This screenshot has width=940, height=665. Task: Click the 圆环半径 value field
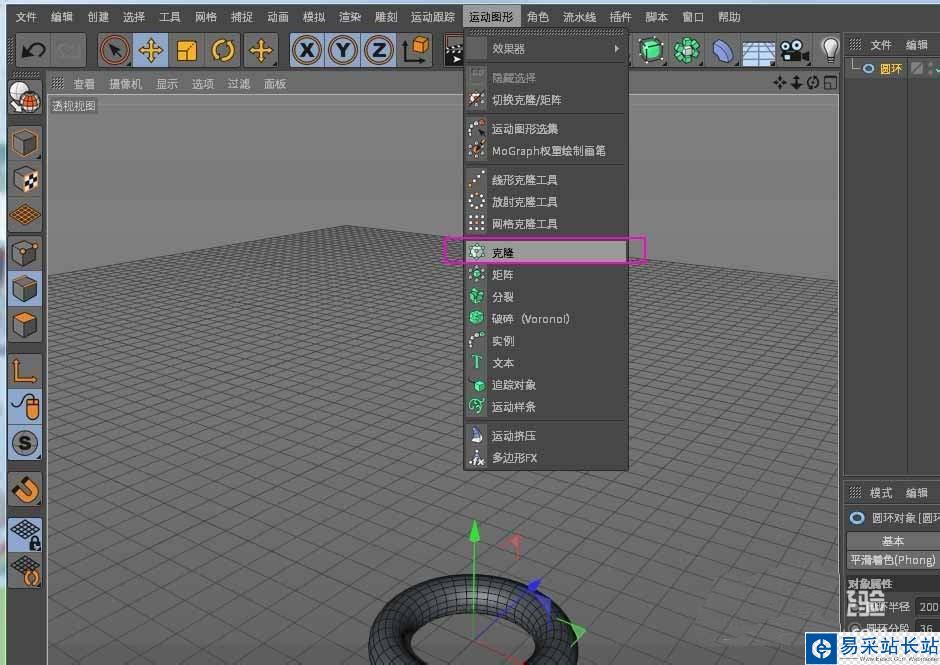pos(928,607)
